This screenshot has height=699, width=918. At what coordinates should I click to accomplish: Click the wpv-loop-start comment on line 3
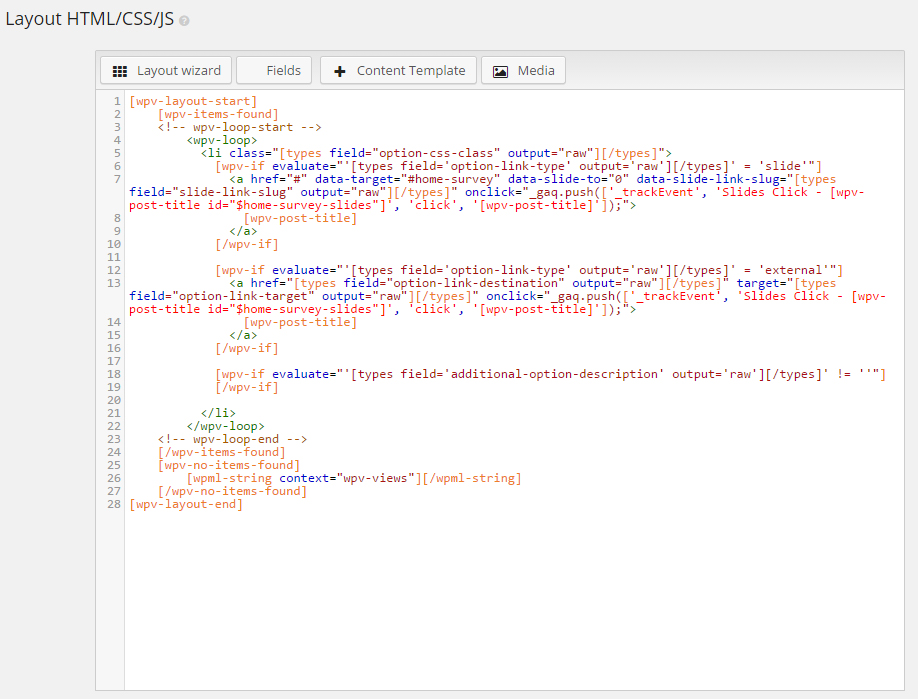239,127
